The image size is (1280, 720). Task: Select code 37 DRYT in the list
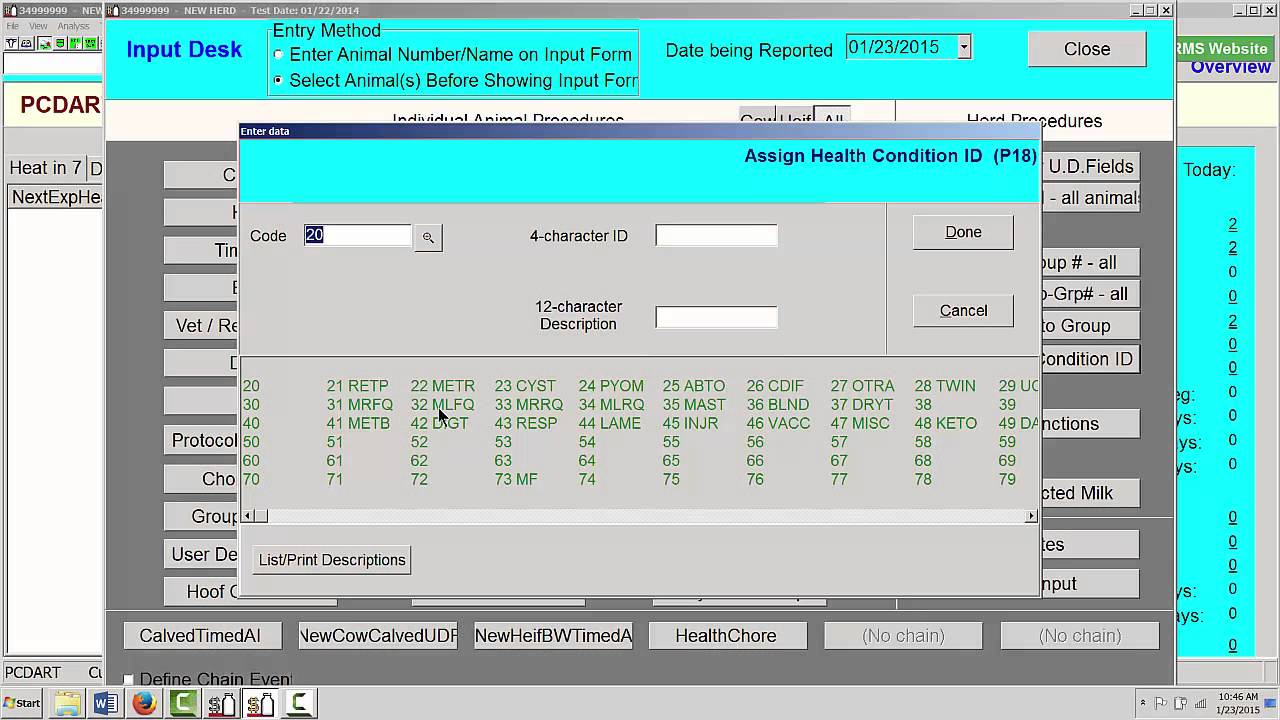point(862,405)
